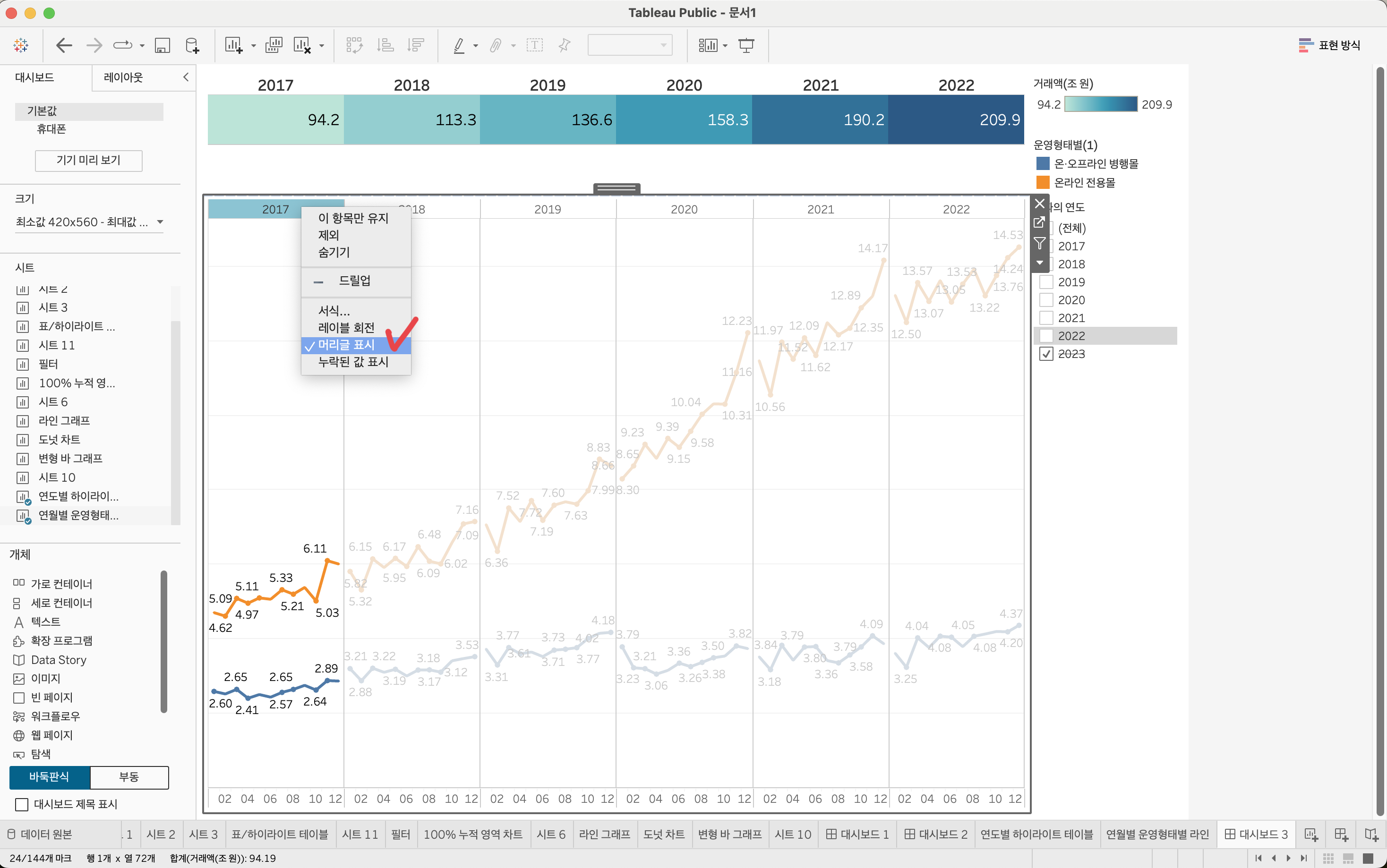Click the new dashboard icon at bottom
1387x868 pixels.
pos(1341,834)
